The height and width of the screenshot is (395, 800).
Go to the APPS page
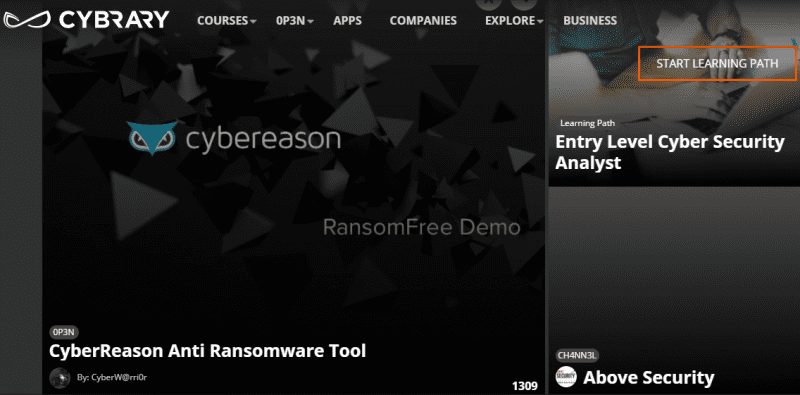[x=347, y=21]
